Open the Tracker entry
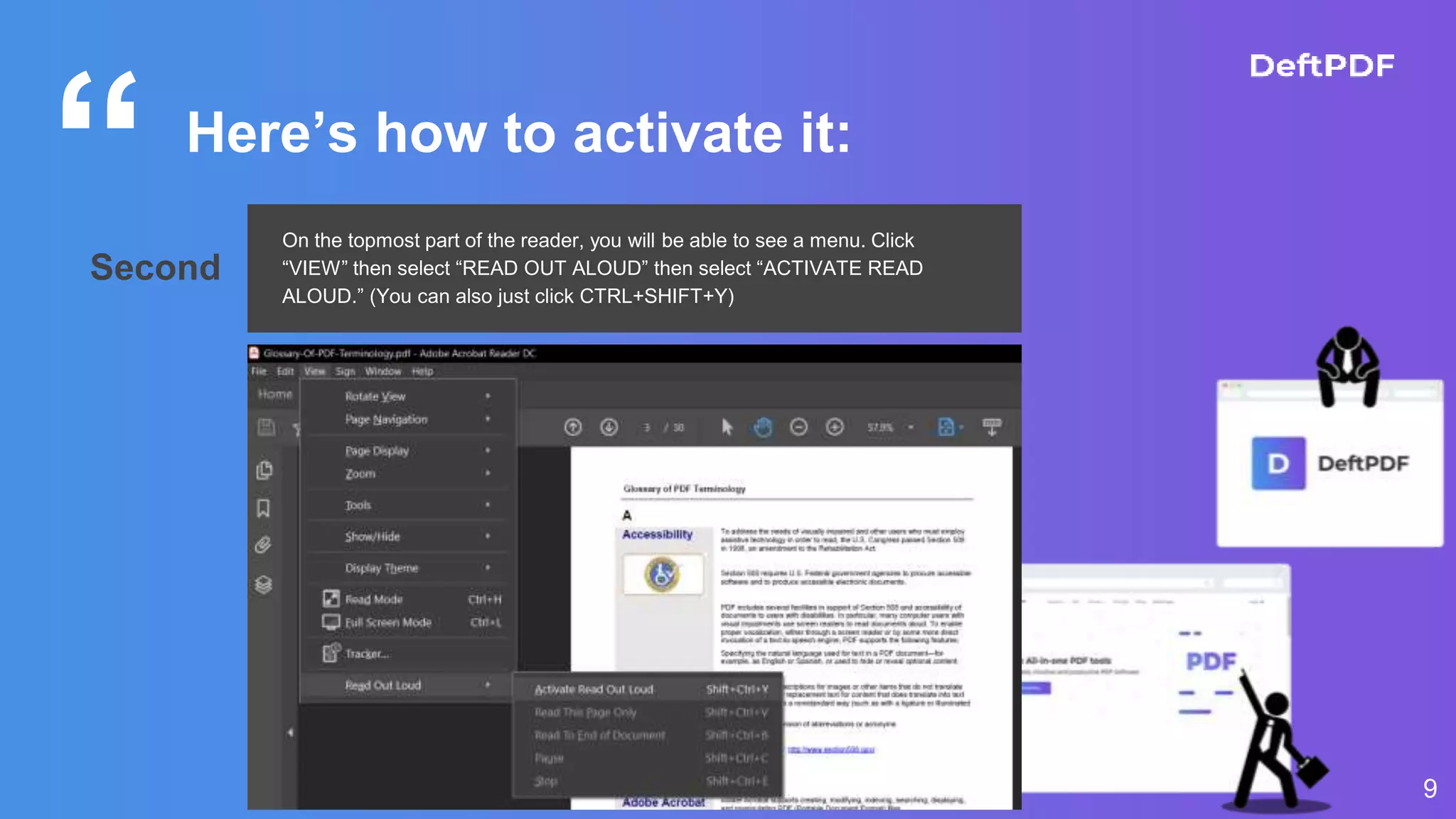Screen dimensions: 1456x819 [407, 653]
